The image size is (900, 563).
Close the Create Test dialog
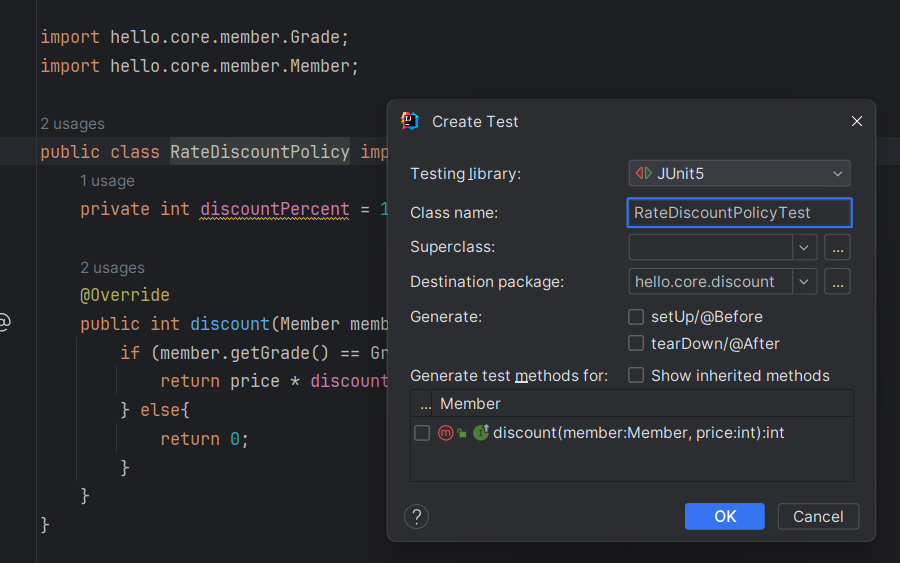(x=856, y=121)
